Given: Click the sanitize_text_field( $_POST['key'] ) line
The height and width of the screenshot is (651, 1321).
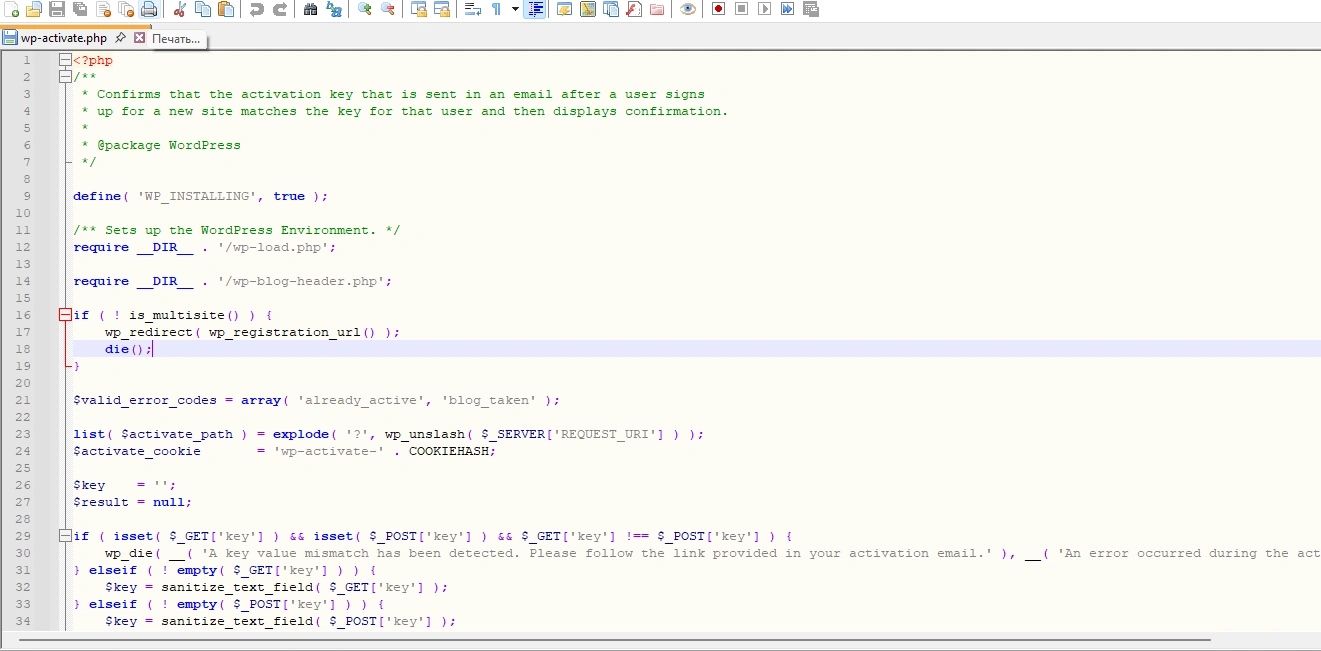Looking at the screenshot, I should click(280, 621).
